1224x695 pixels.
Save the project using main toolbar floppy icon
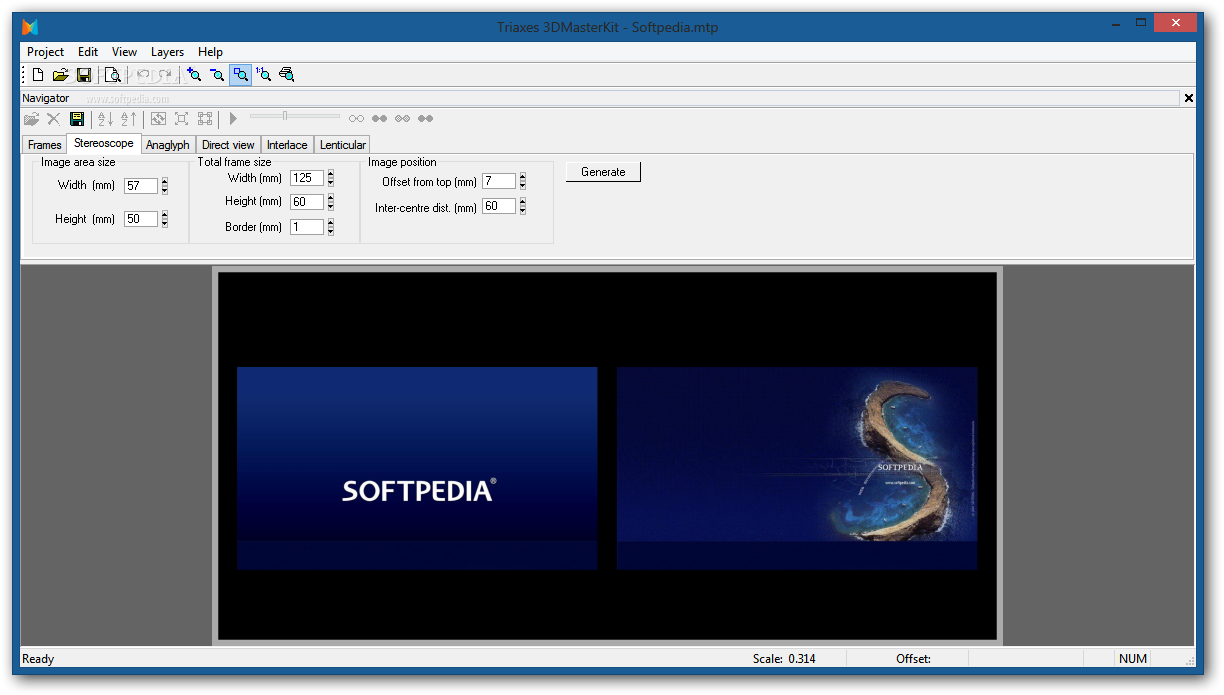84,74
